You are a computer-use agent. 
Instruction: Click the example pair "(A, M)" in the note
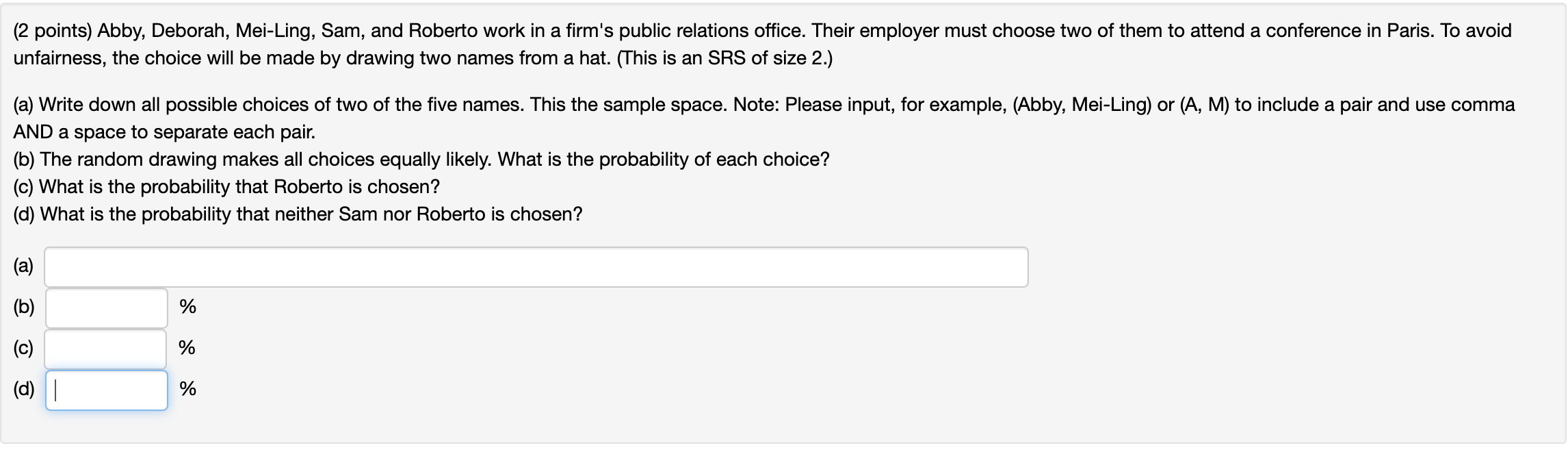(x=1205, y=105)
